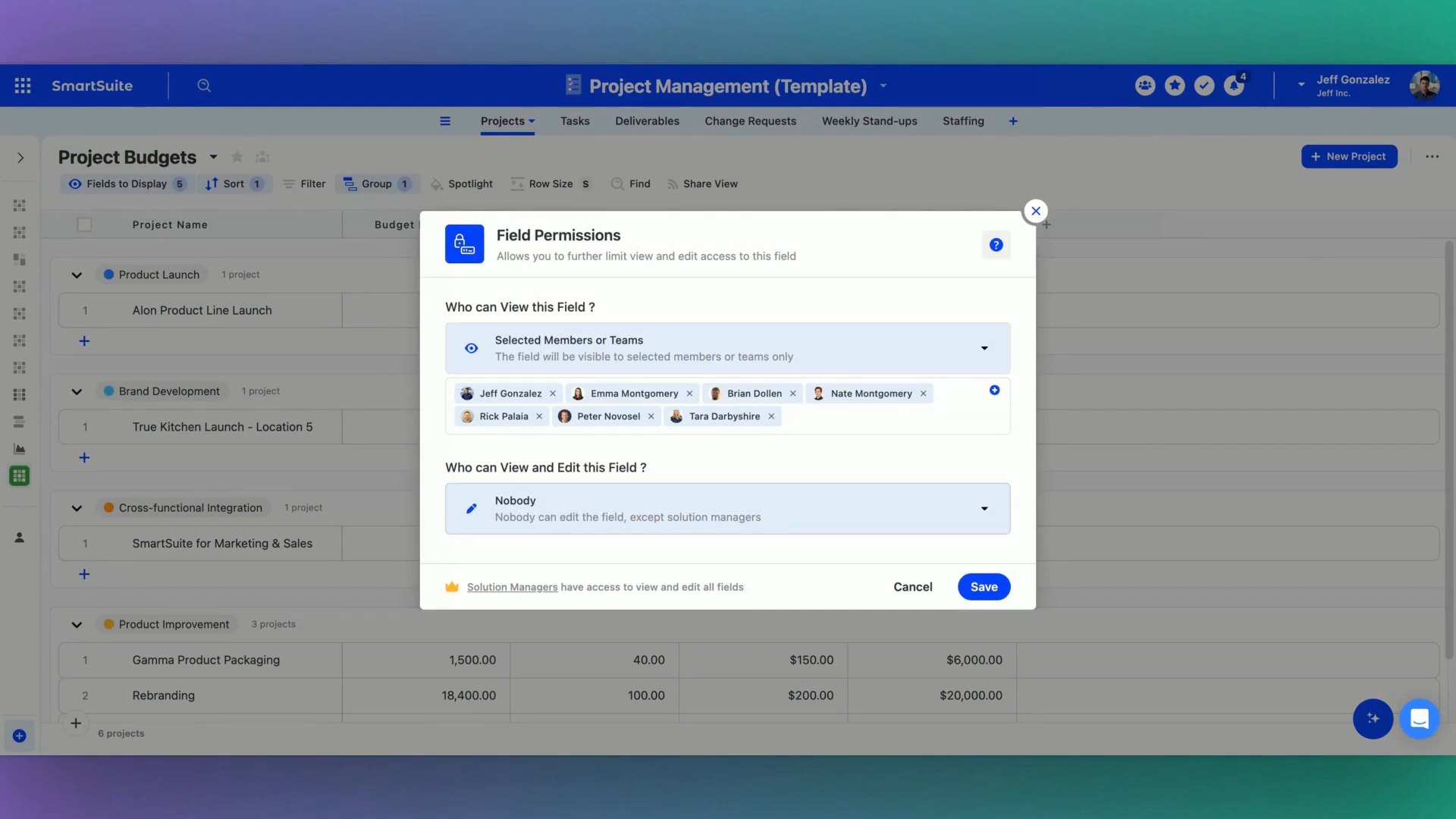
Task: Close the Field Permissions dialog
Action: pyautogui.click(x=1036, y=211)
